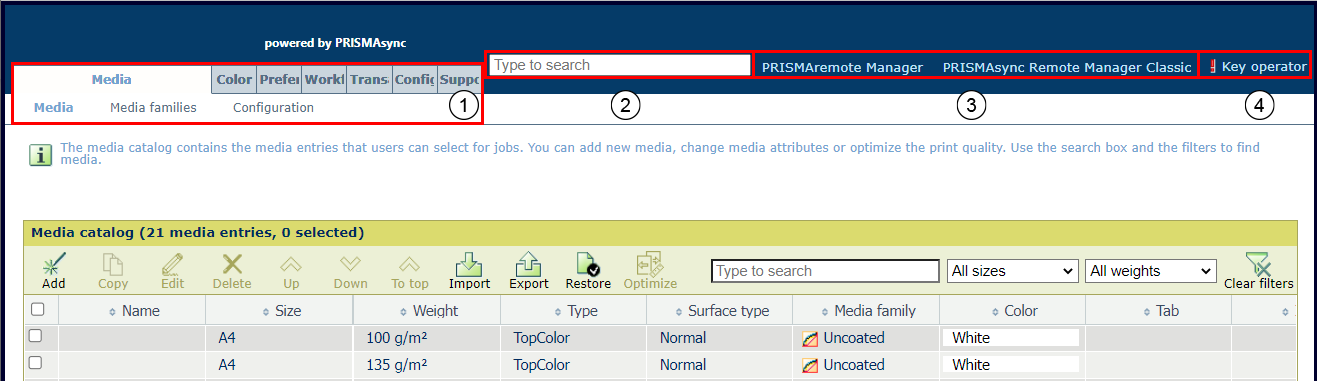Screen dimensions: 1317x381
Task: Click the Export media icon
Action: (x=529, y=264)
